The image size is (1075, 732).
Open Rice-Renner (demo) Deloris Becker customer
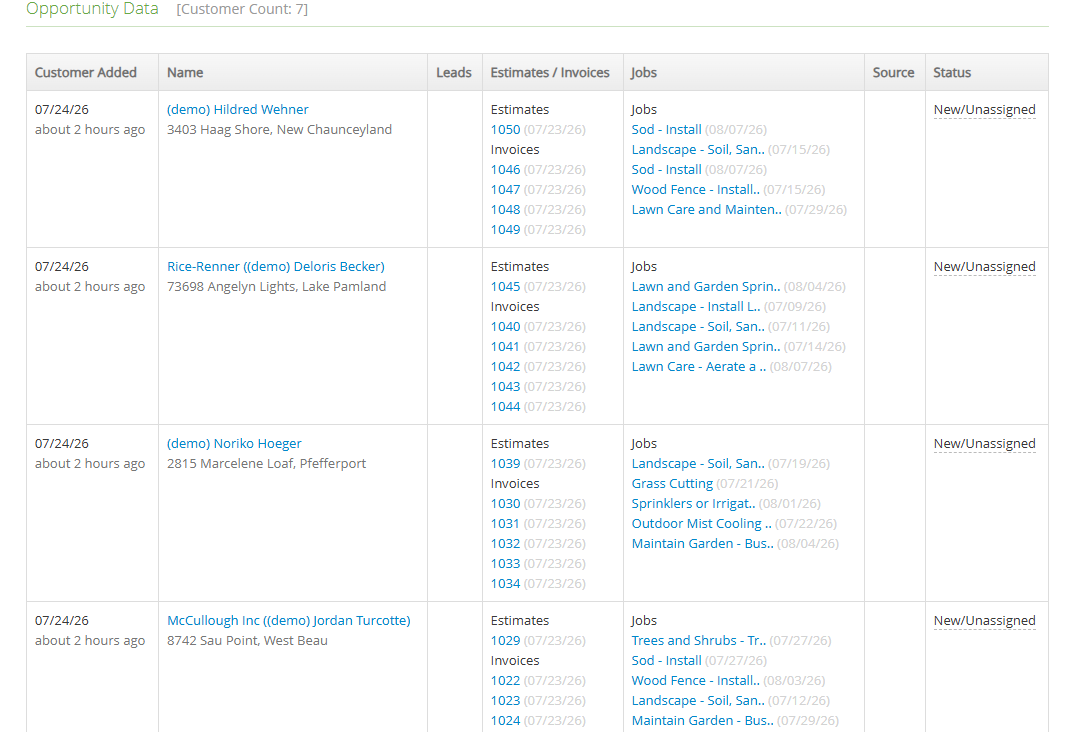[276, 267]
